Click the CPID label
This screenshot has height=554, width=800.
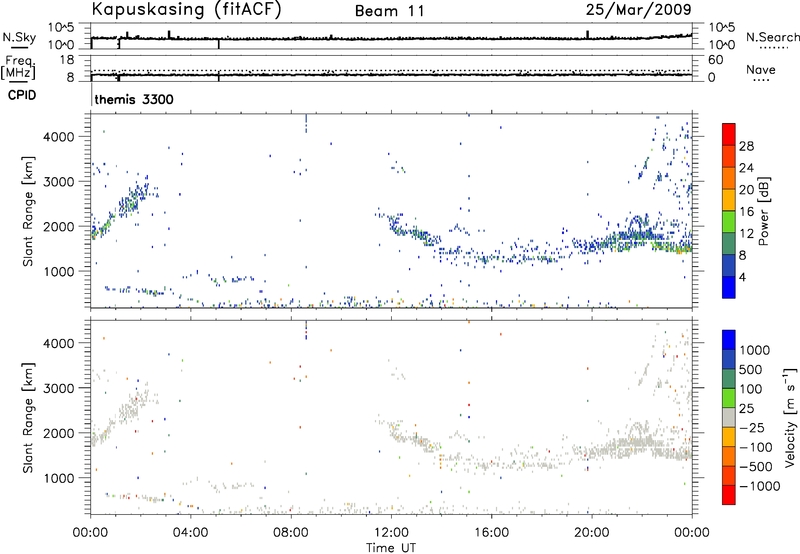tap(22, 95)
